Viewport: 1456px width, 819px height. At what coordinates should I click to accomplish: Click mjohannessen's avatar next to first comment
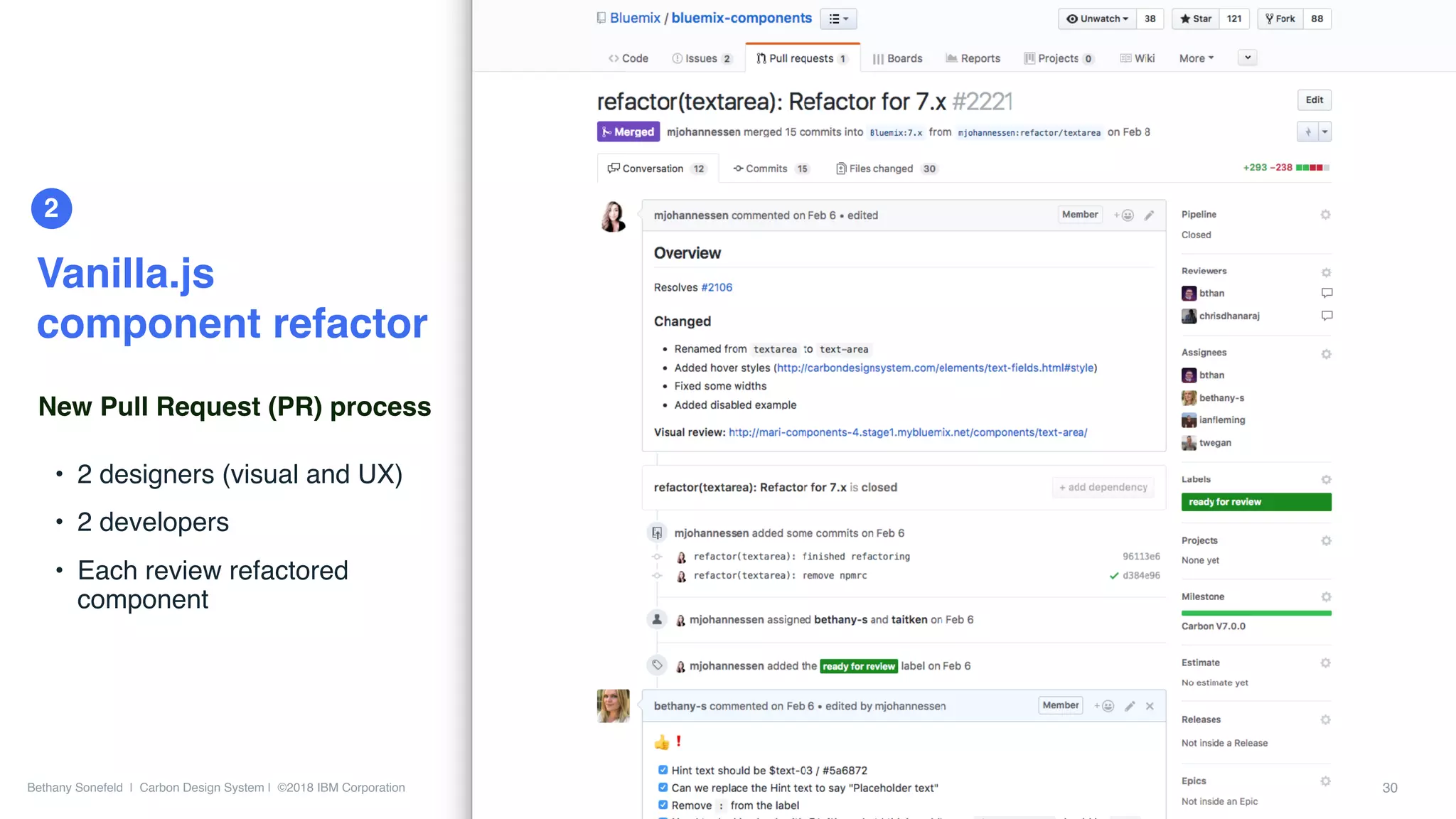[x=614, y=217]
